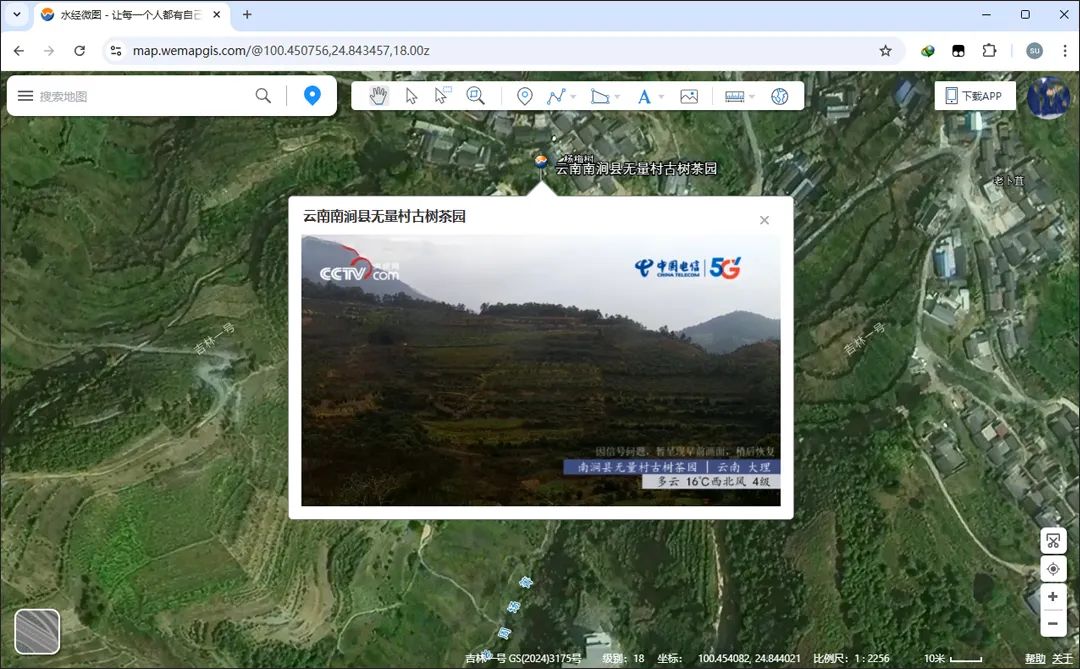Click the address bar URL
The height and width of the screenshot is (669, 1080).
[x=281, y=50]
